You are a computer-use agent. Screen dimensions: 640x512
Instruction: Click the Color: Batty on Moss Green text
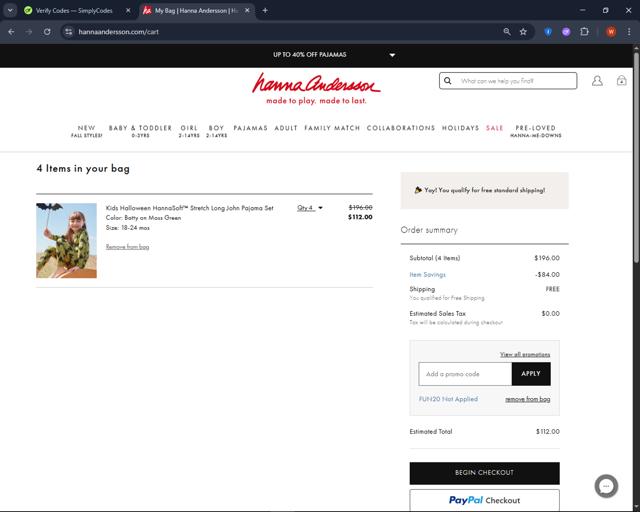[x=143, y=218]
